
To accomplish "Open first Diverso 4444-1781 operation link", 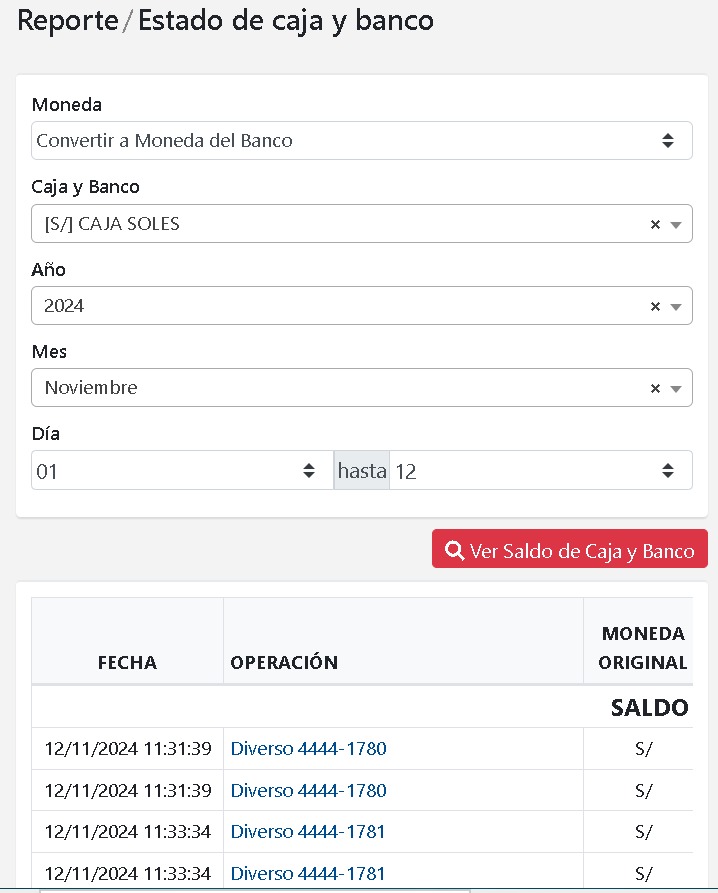I will pos(308,832).
